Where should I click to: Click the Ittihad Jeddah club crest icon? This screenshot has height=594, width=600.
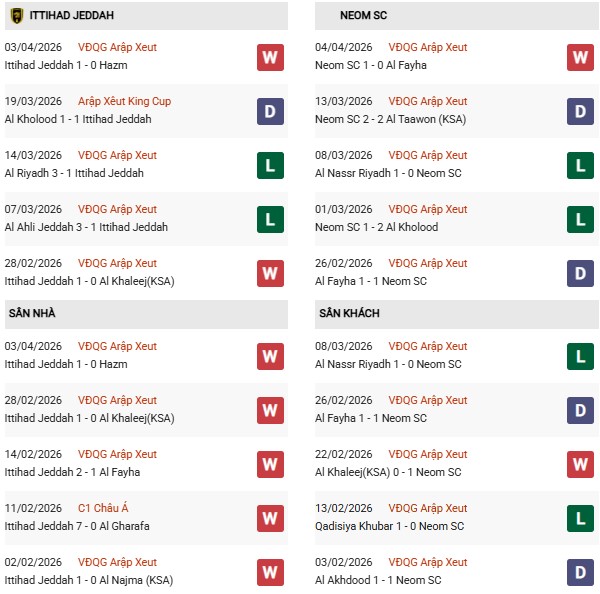(x=16, y=16)
